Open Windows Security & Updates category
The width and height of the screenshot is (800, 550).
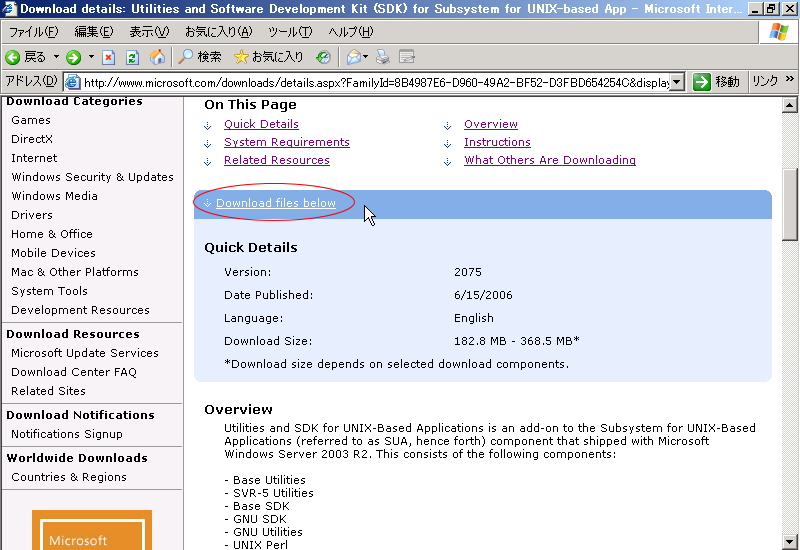92,177
